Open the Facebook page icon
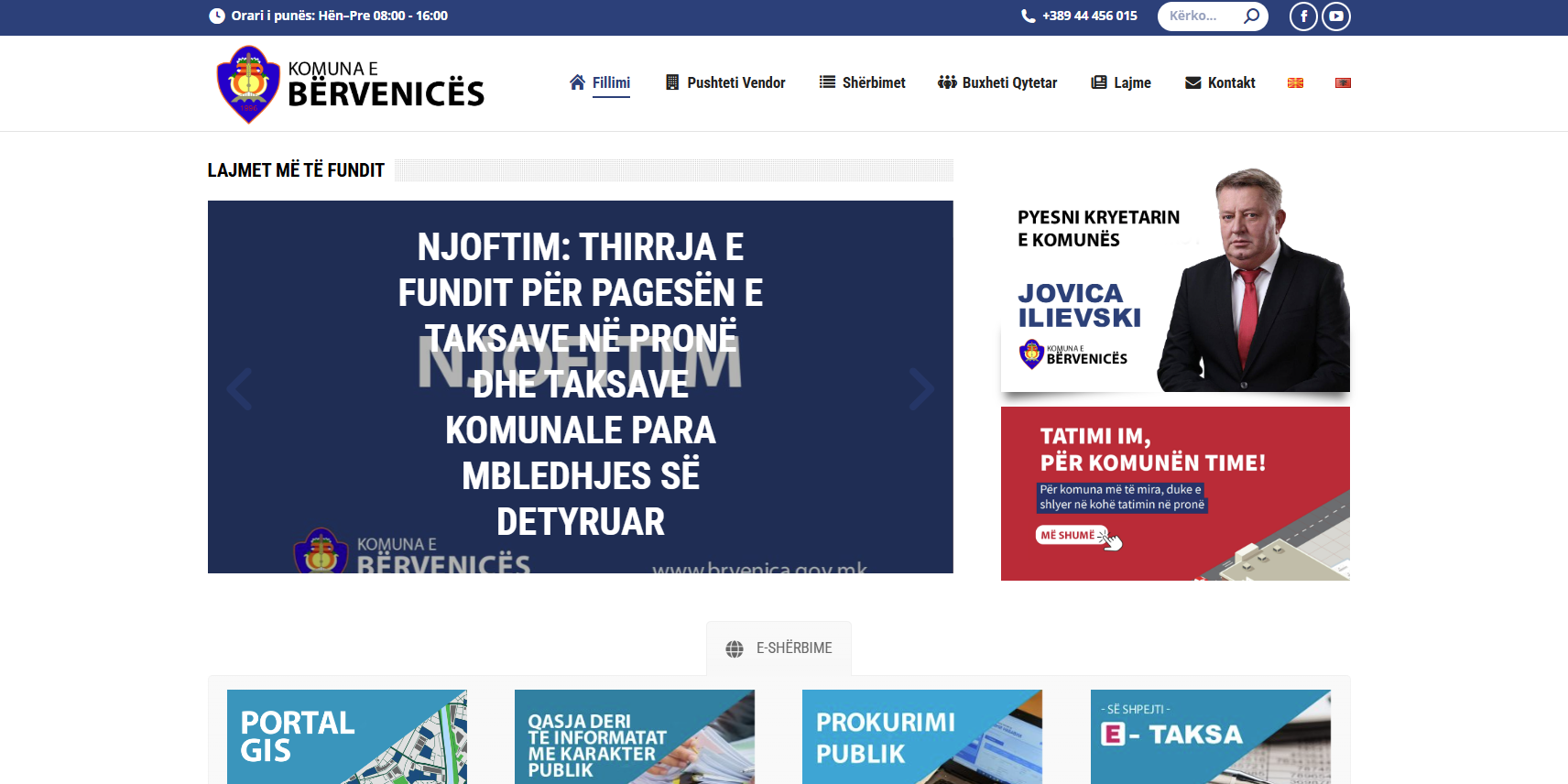This screenshot has width=1568, height=784. [x=1303, y=16]
